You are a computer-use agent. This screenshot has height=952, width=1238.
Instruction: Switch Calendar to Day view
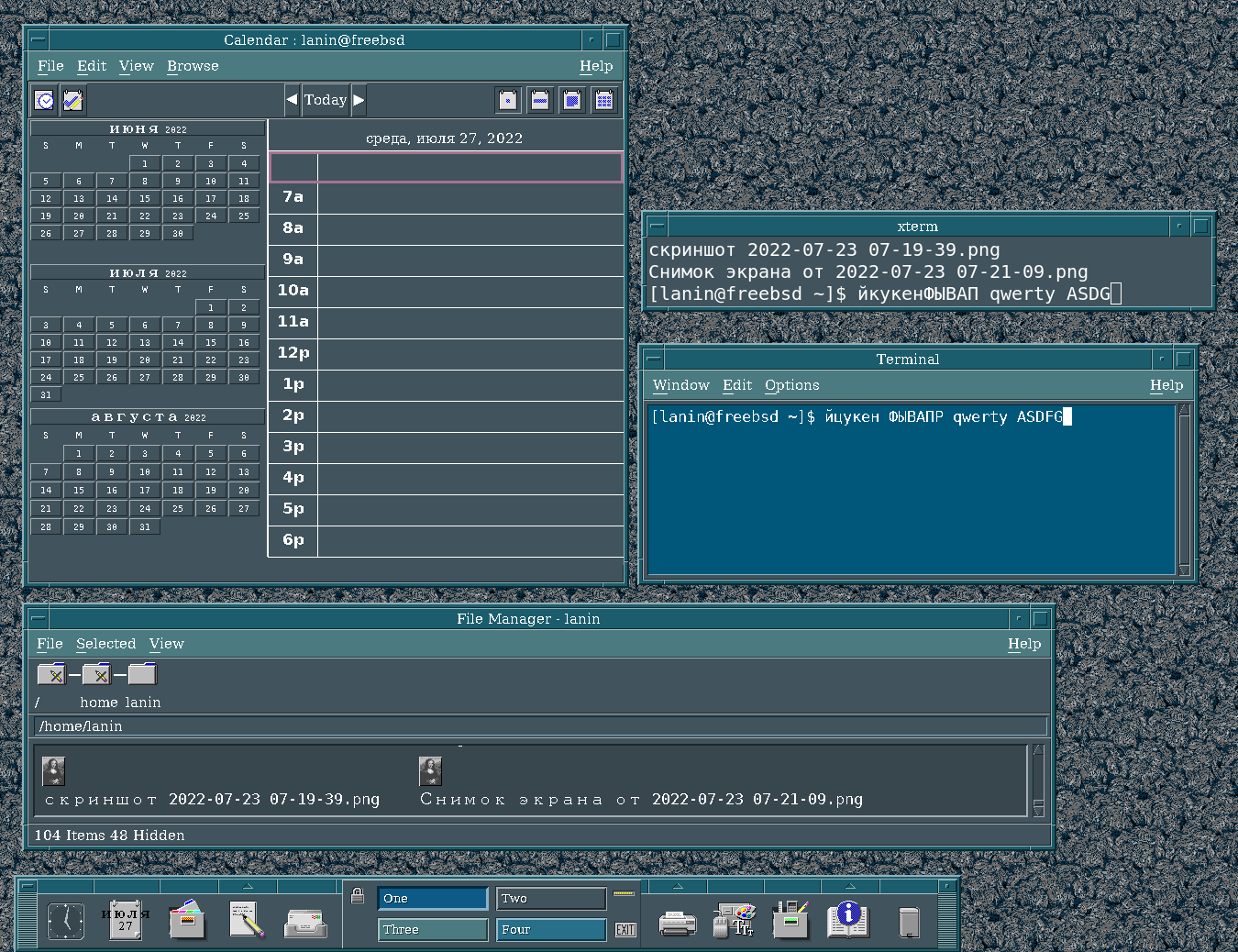[508, 100]
